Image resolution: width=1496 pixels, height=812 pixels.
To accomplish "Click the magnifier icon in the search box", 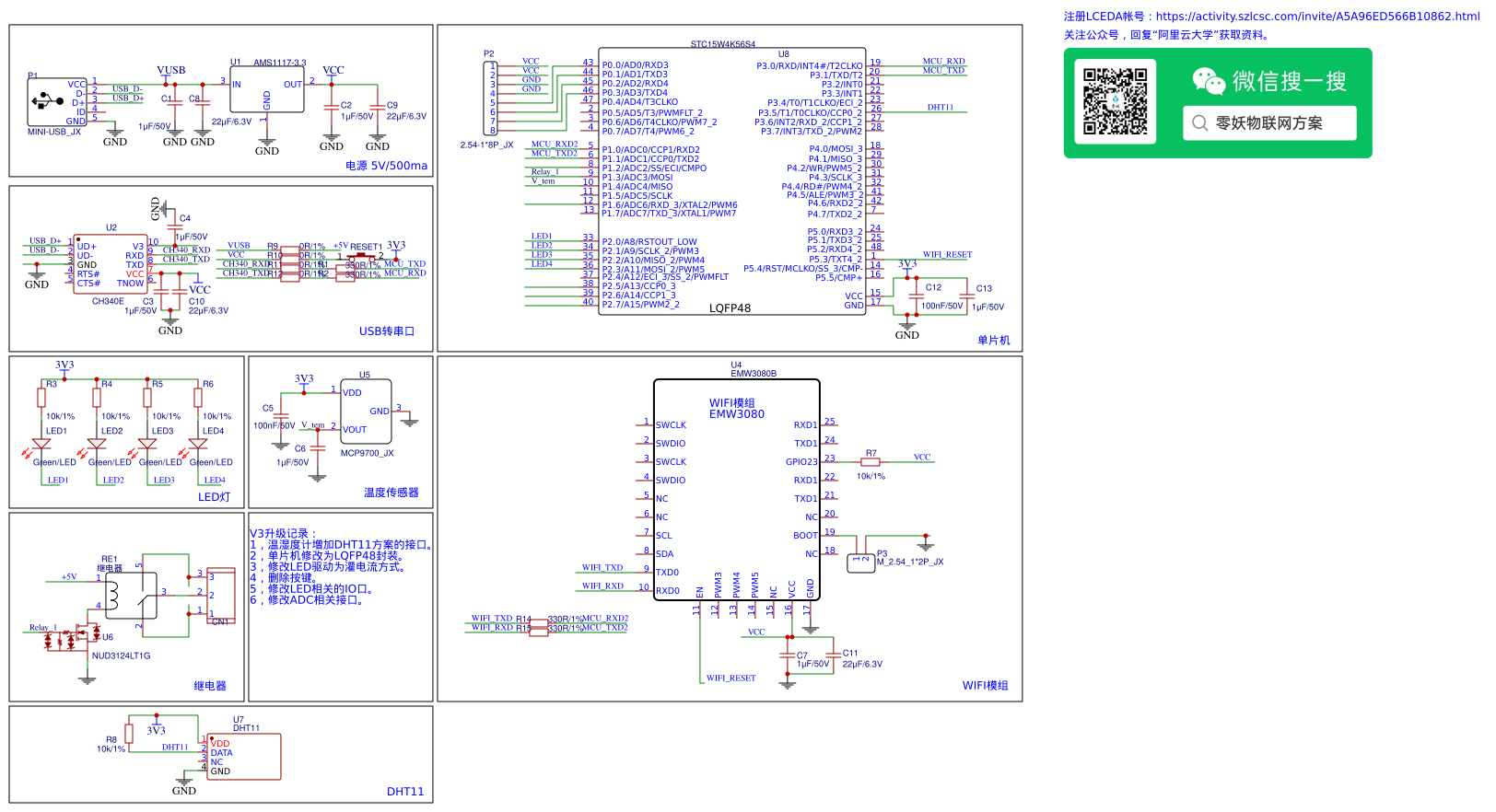I will click(1199, 122).
